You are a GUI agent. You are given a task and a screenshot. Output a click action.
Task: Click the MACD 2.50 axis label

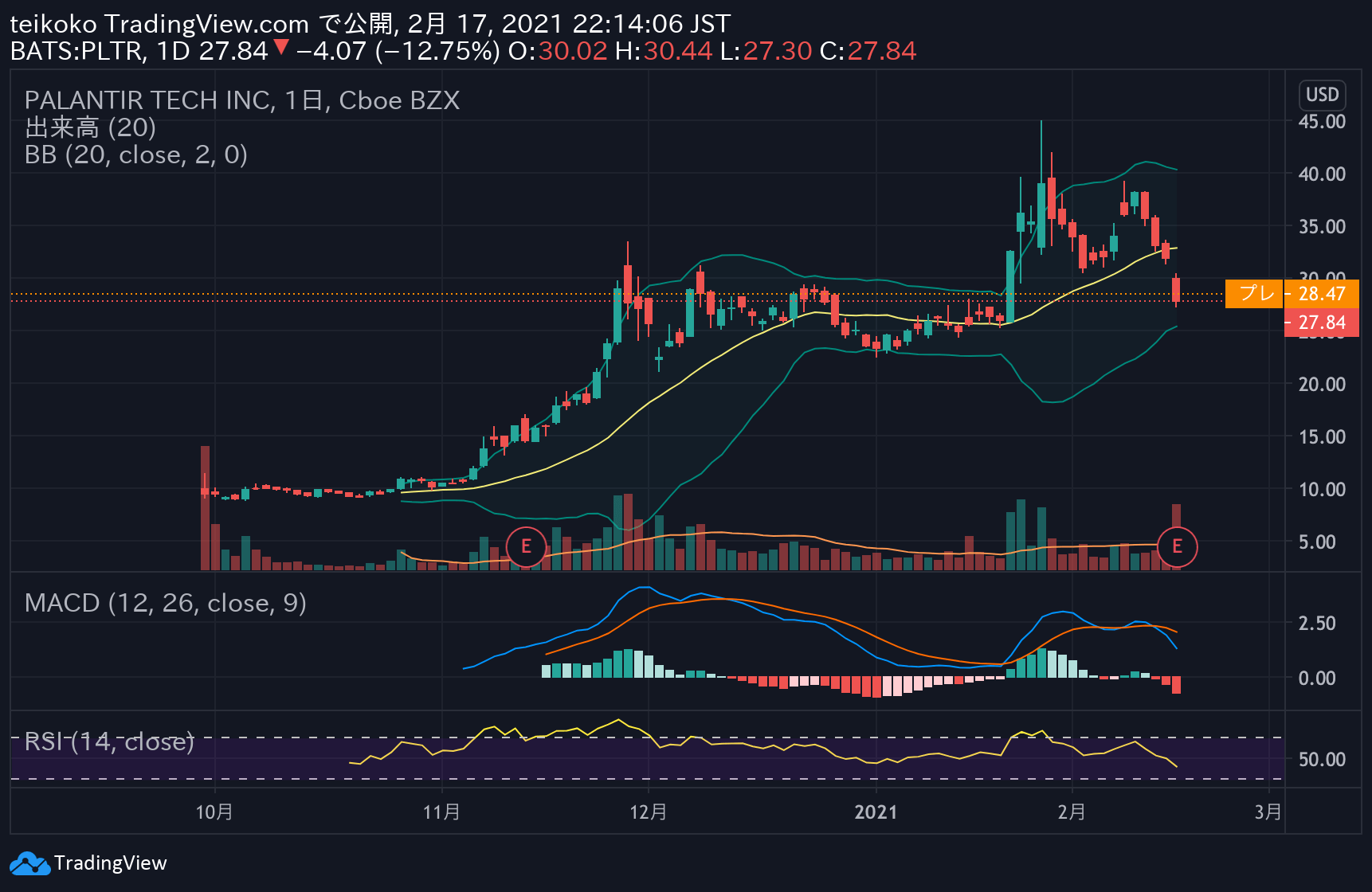pos(1317,624)
